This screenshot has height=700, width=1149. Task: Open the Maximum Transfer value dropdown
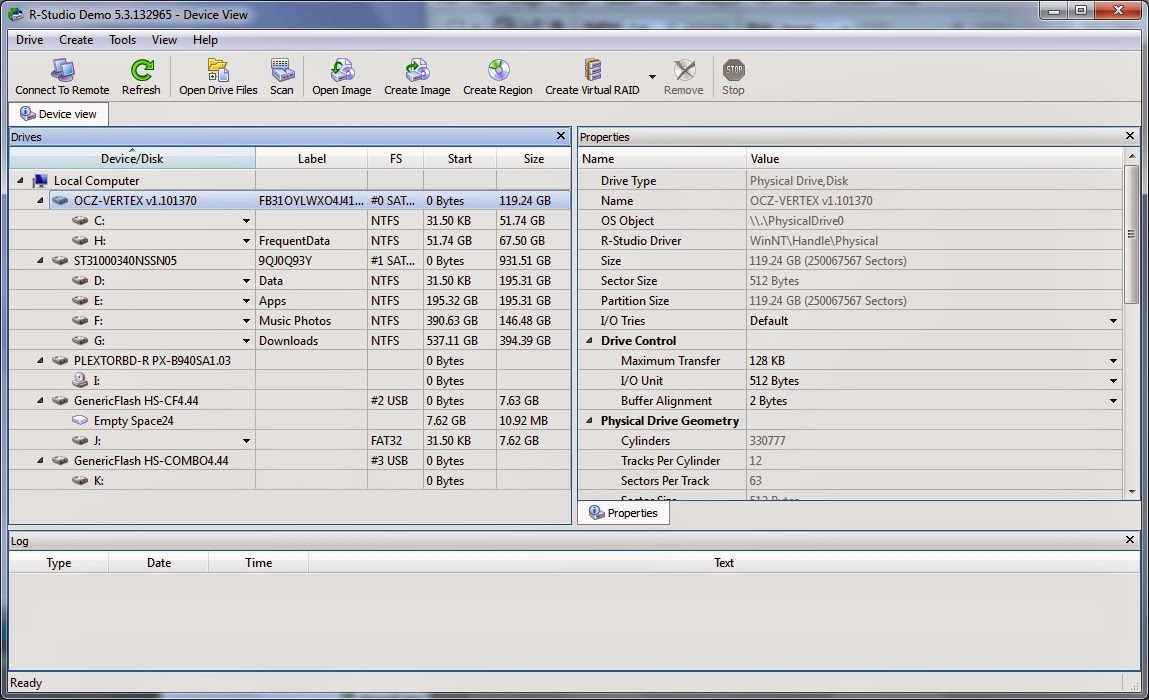pos(1113,361)
